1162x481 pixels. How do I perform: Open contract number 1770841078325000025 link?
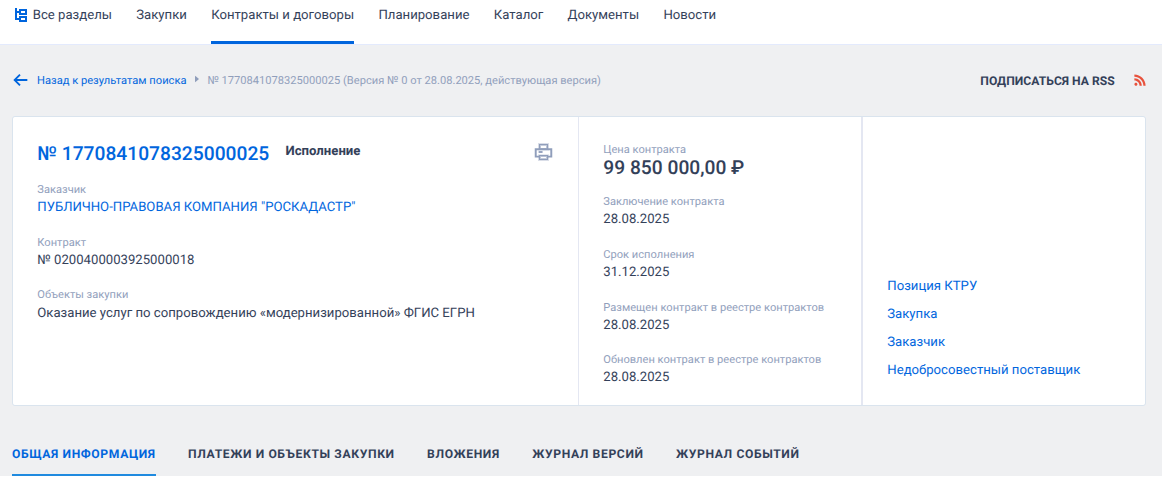[x=153, y=153]
